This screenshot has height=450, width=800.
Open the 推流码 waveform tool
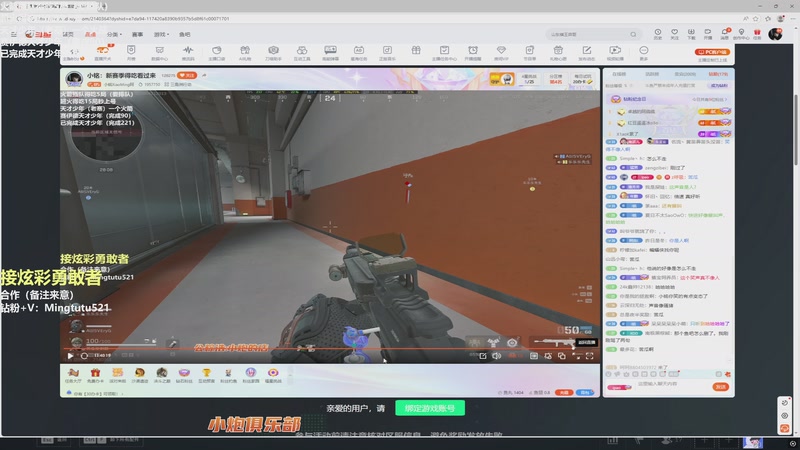click(x=188, y=53)
